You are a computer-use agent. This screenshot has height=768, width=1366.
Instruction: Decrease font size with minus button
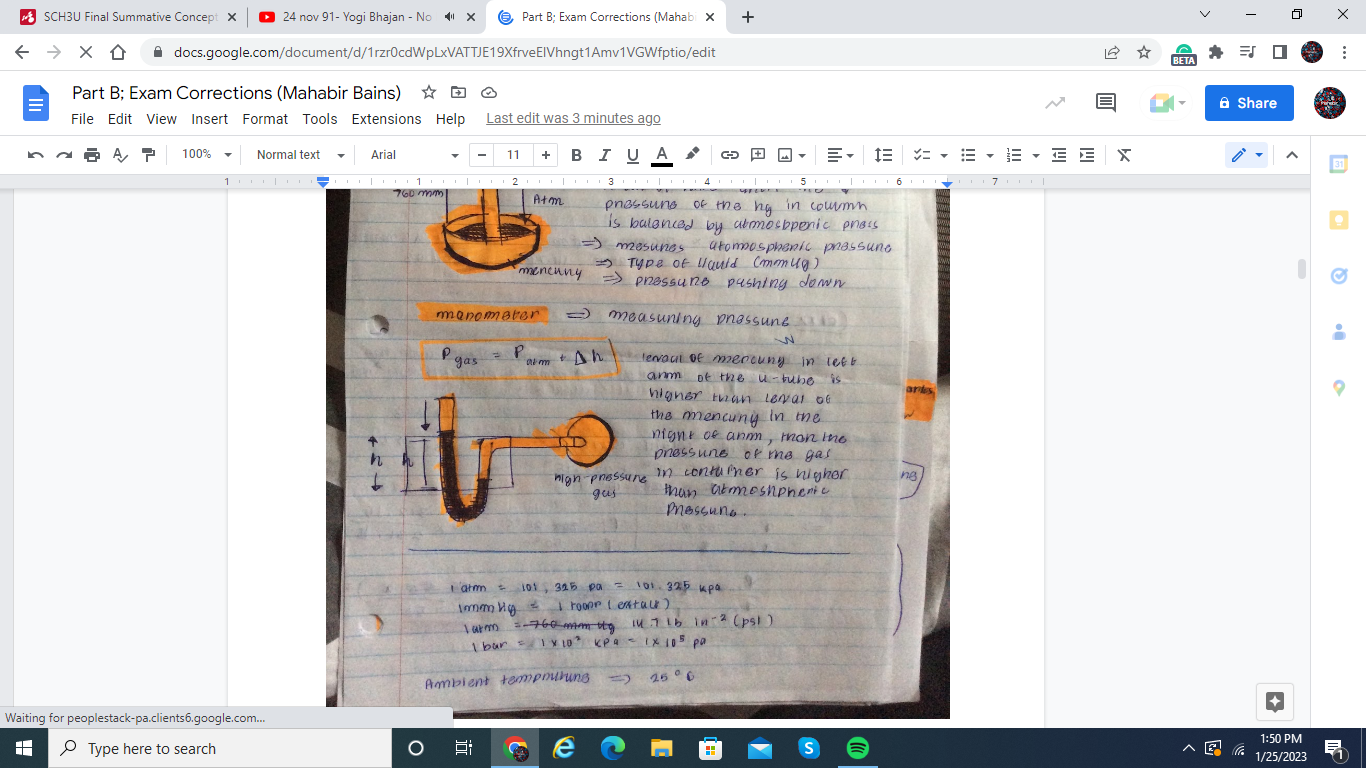pos(483,155)
